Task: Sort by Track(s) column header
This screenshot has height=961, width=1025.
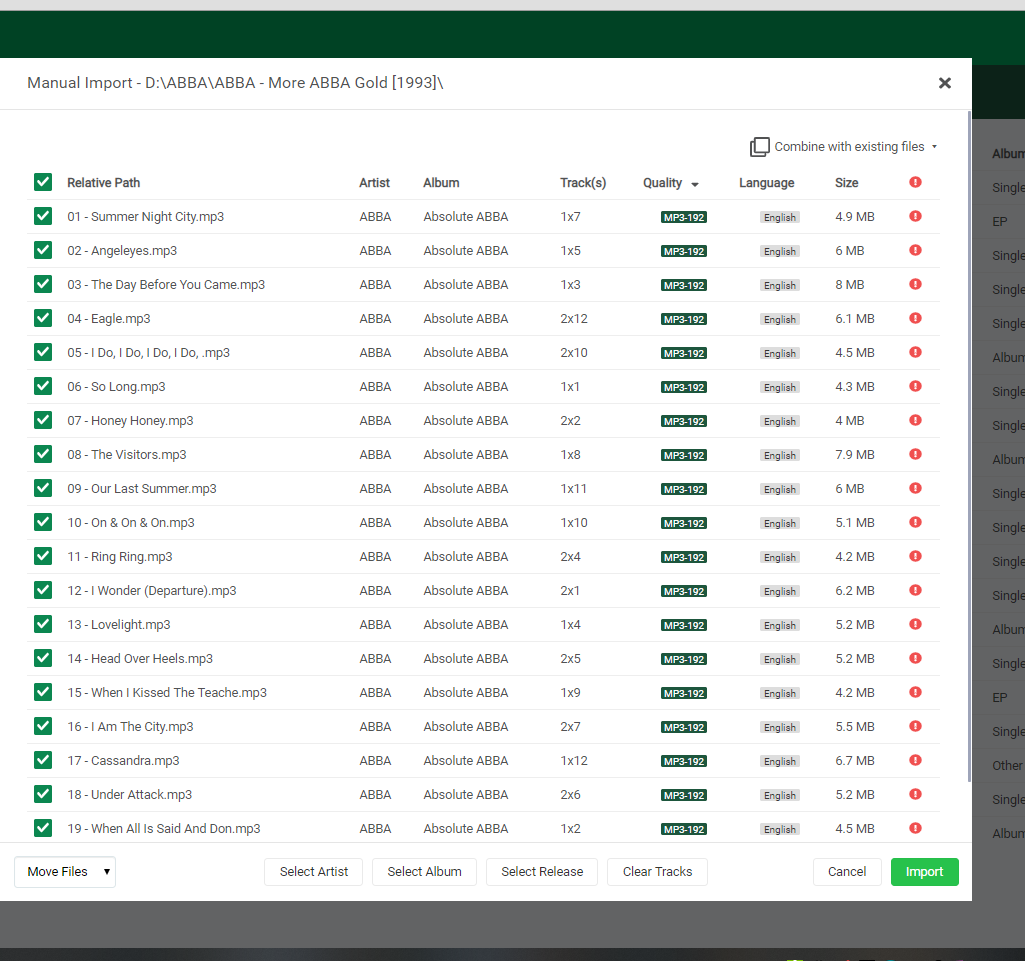Action: [583, 182]
